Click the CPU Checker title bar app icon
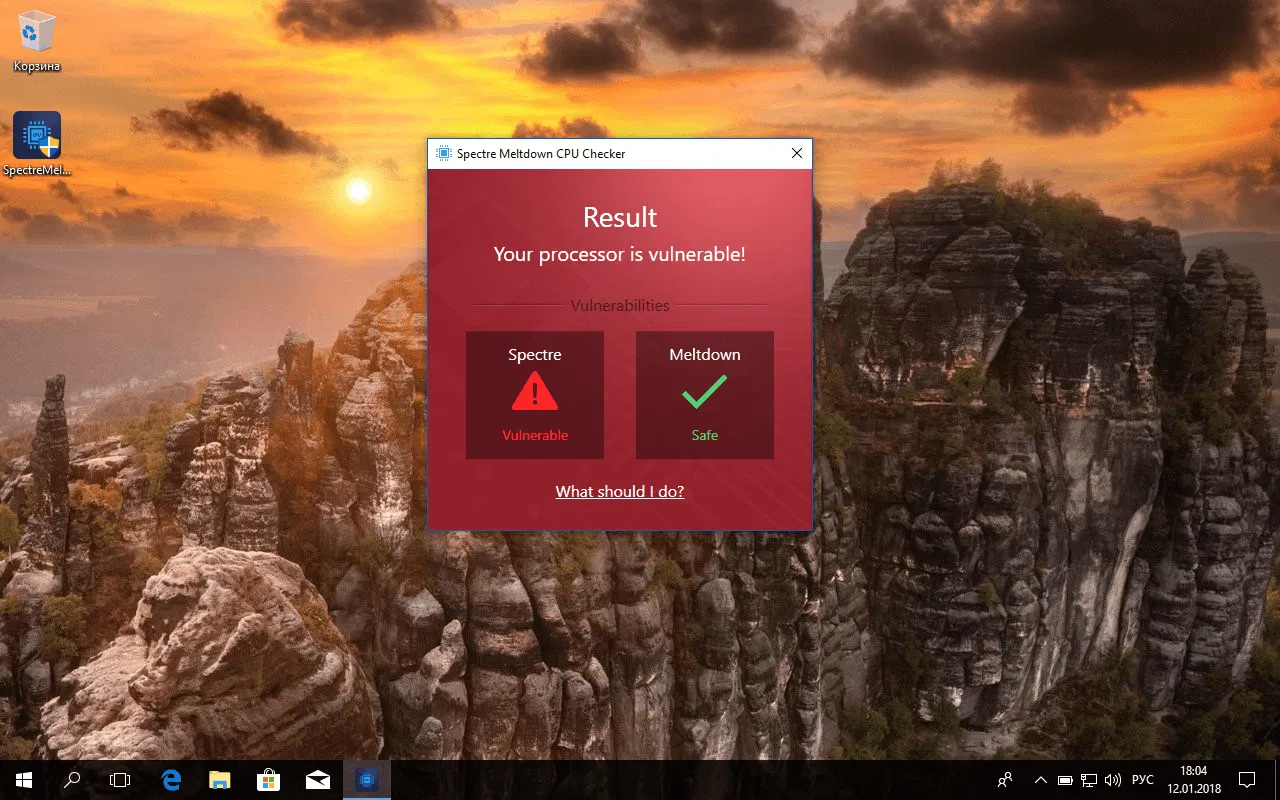Screen dimensions: 1280x800 [443, 153]
